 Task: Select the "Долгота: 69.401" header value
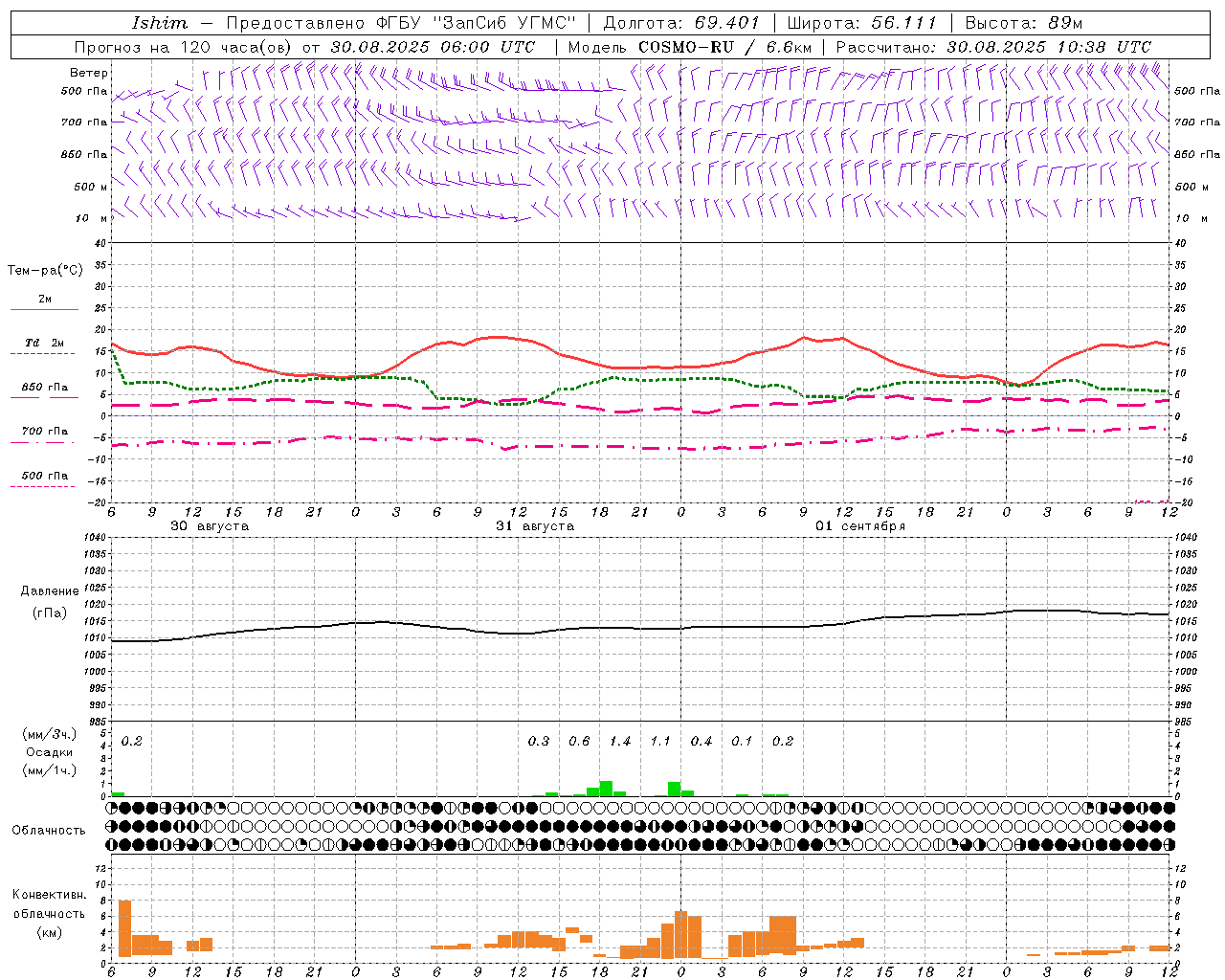tap(681, 23)
